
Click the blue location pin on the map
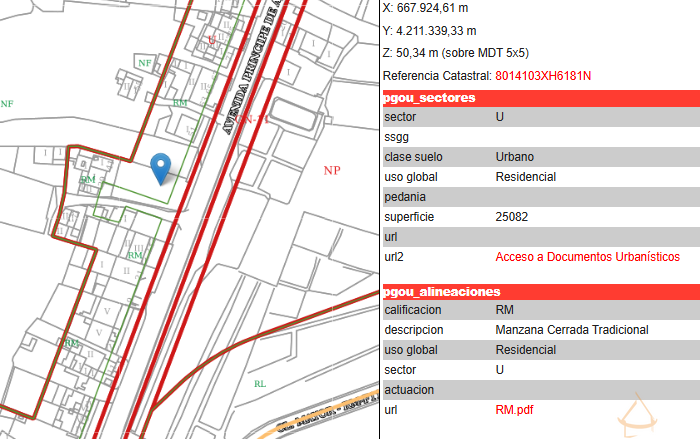click(x=161, y=169)
